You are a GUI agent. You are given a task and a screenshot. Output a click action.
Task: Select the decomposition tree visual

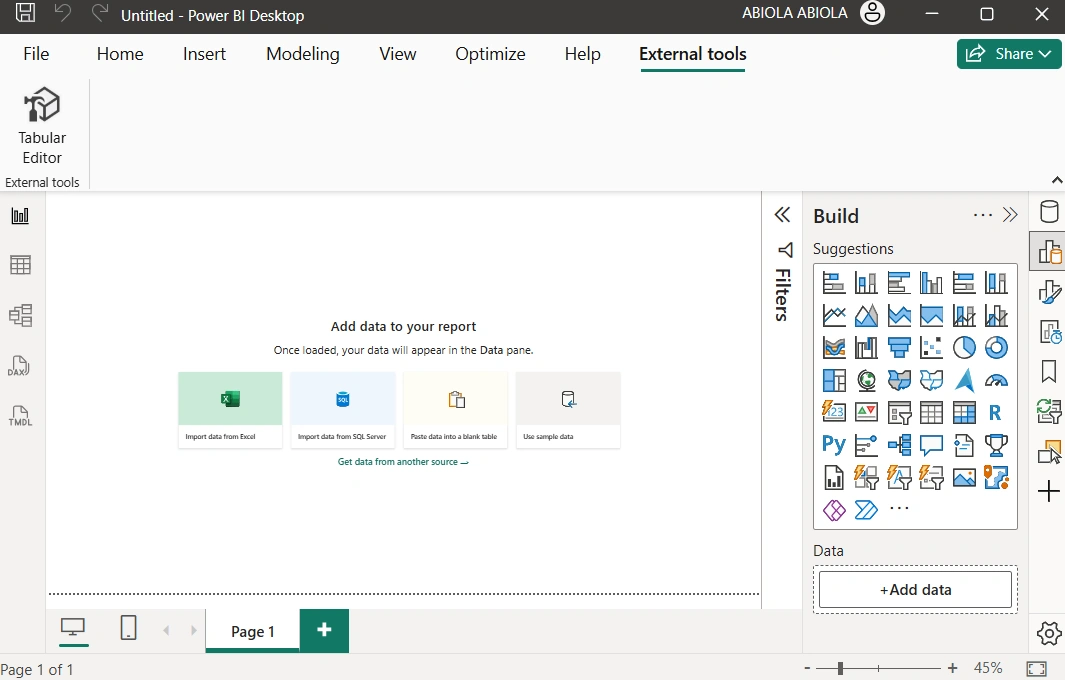point(899,445)
